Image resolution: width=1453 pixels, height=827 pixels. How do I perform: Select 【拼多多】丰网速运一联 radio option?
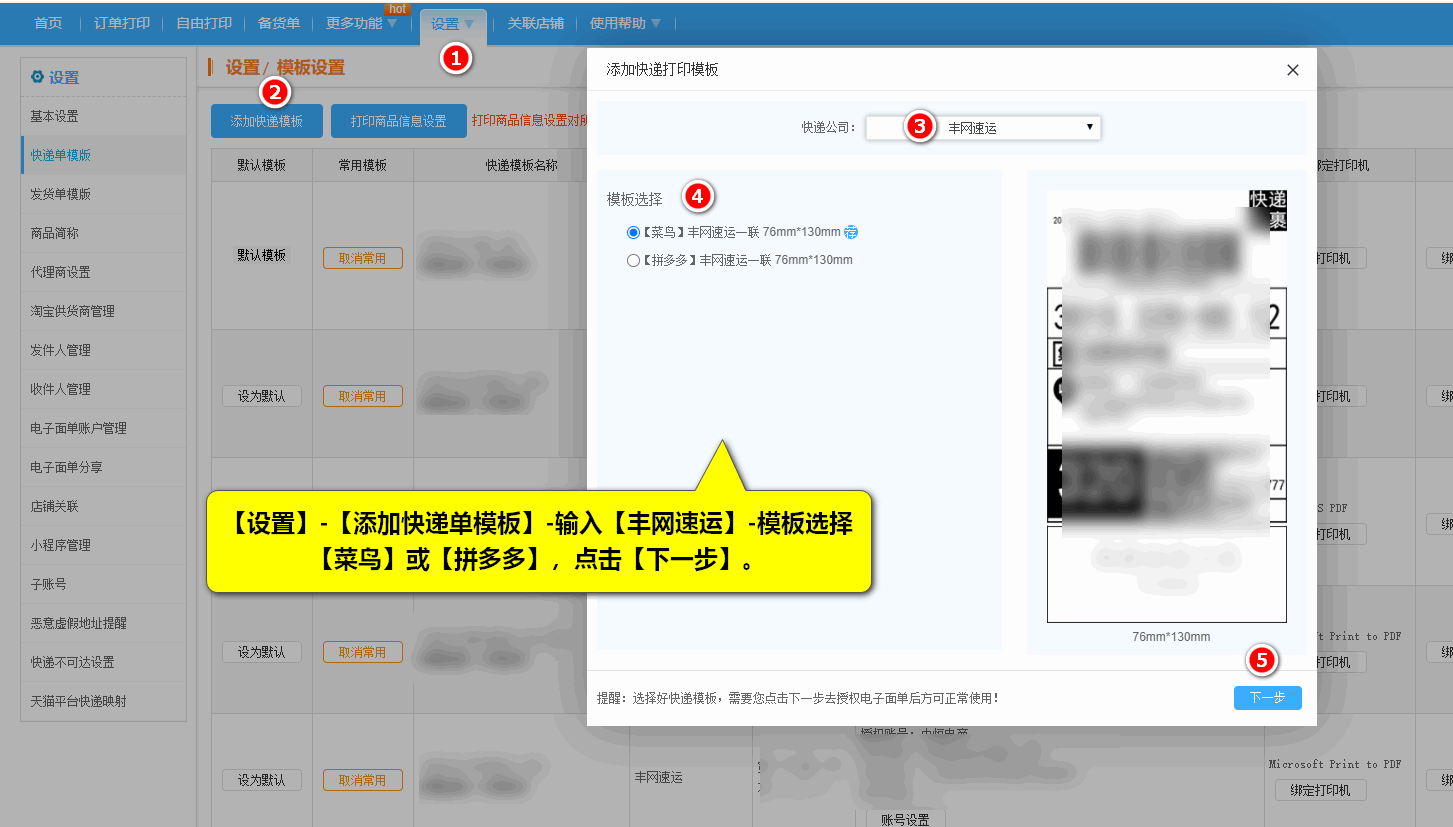pyautogui.click(x=633, y=260)
